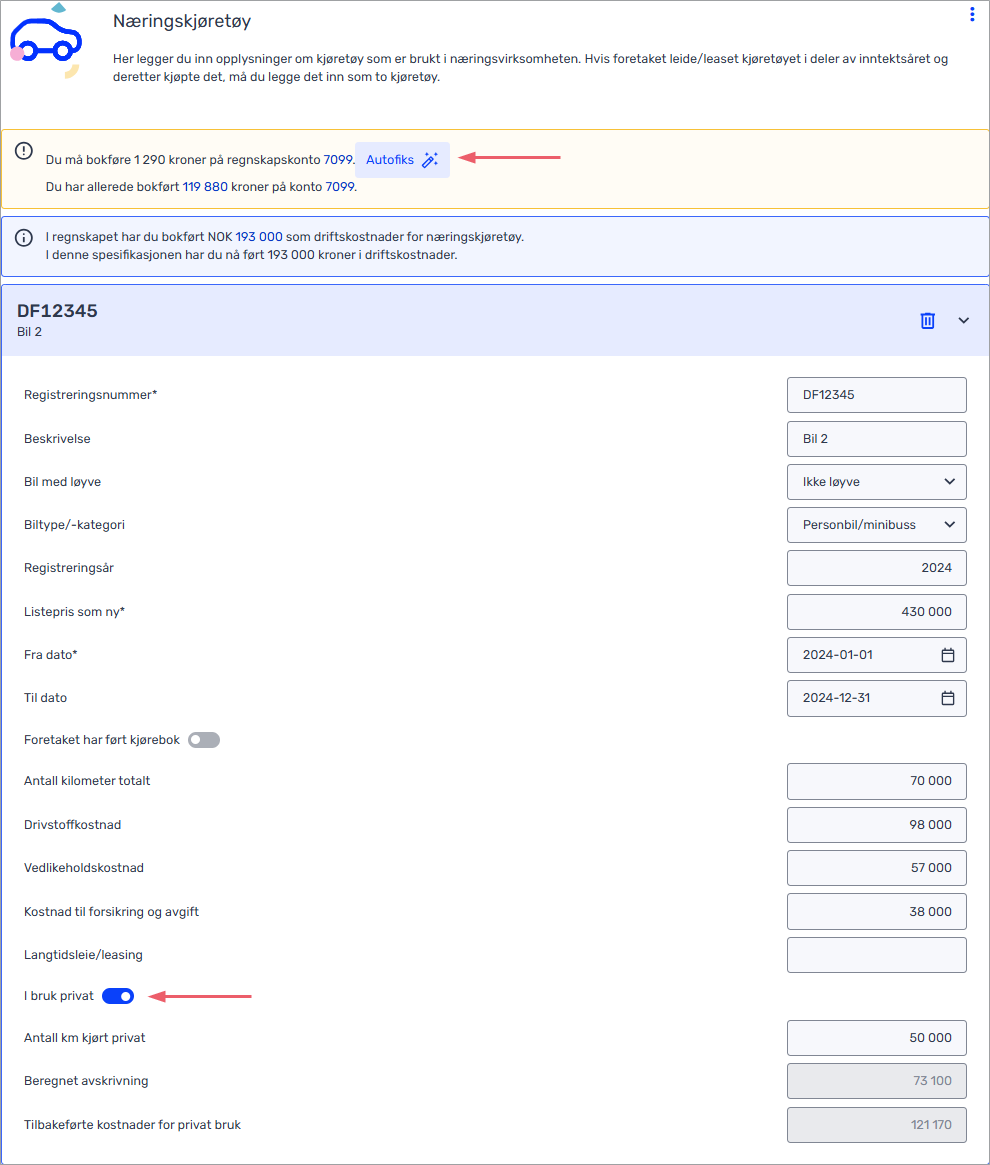Open the Bil med løyve dropdown
The image size is (990, 1165).
(x=876, y=481)
